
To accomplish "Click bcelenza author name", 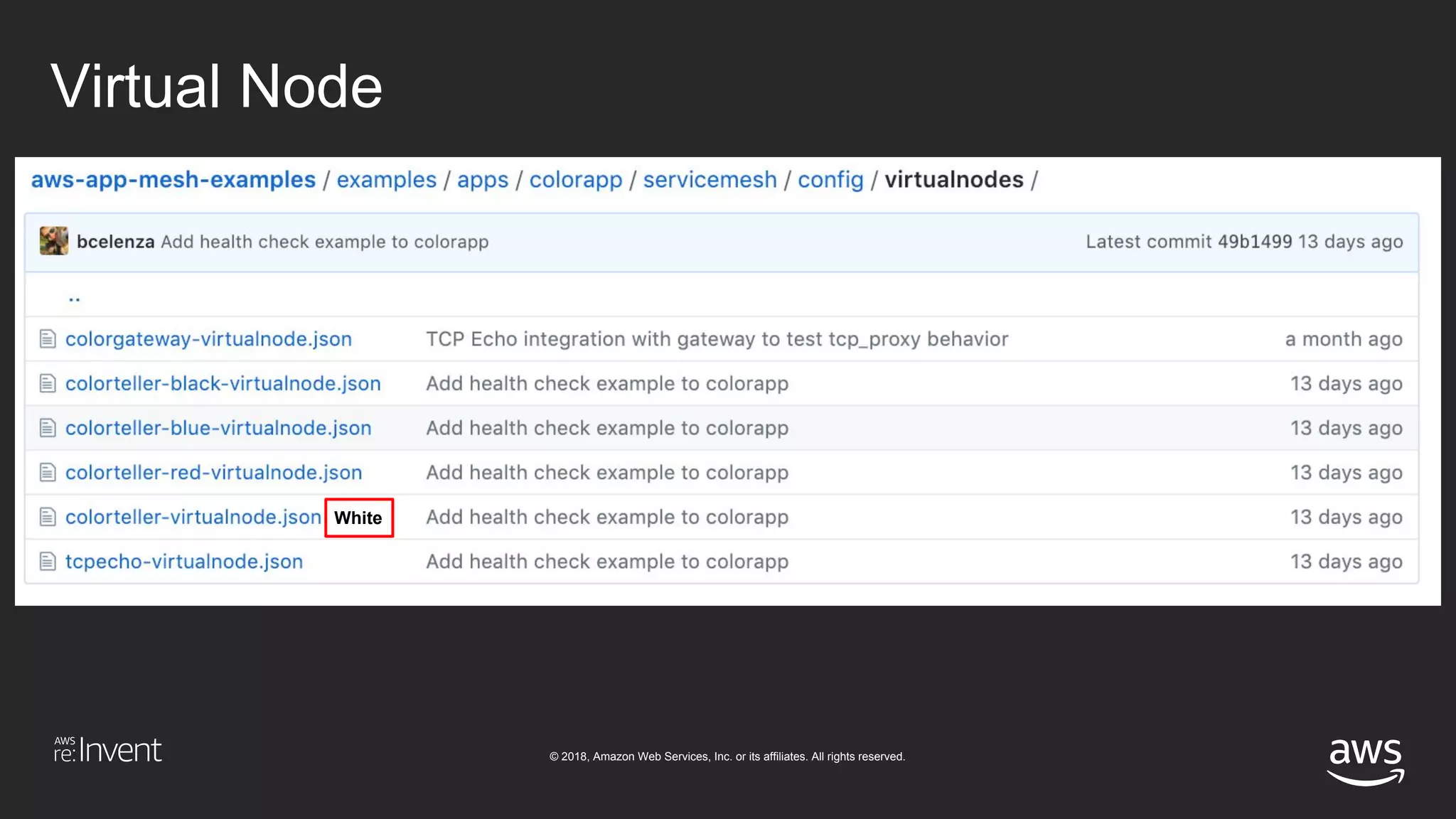I will (115, 242).
